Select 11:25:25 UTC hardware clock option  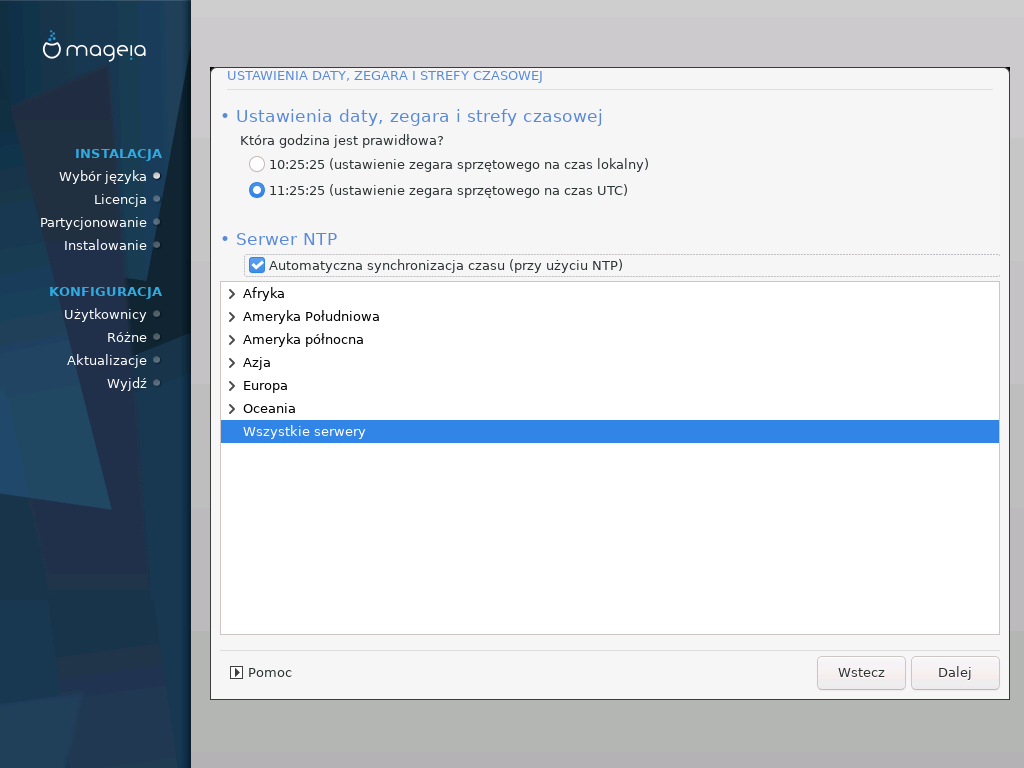(x=257, y=190)
